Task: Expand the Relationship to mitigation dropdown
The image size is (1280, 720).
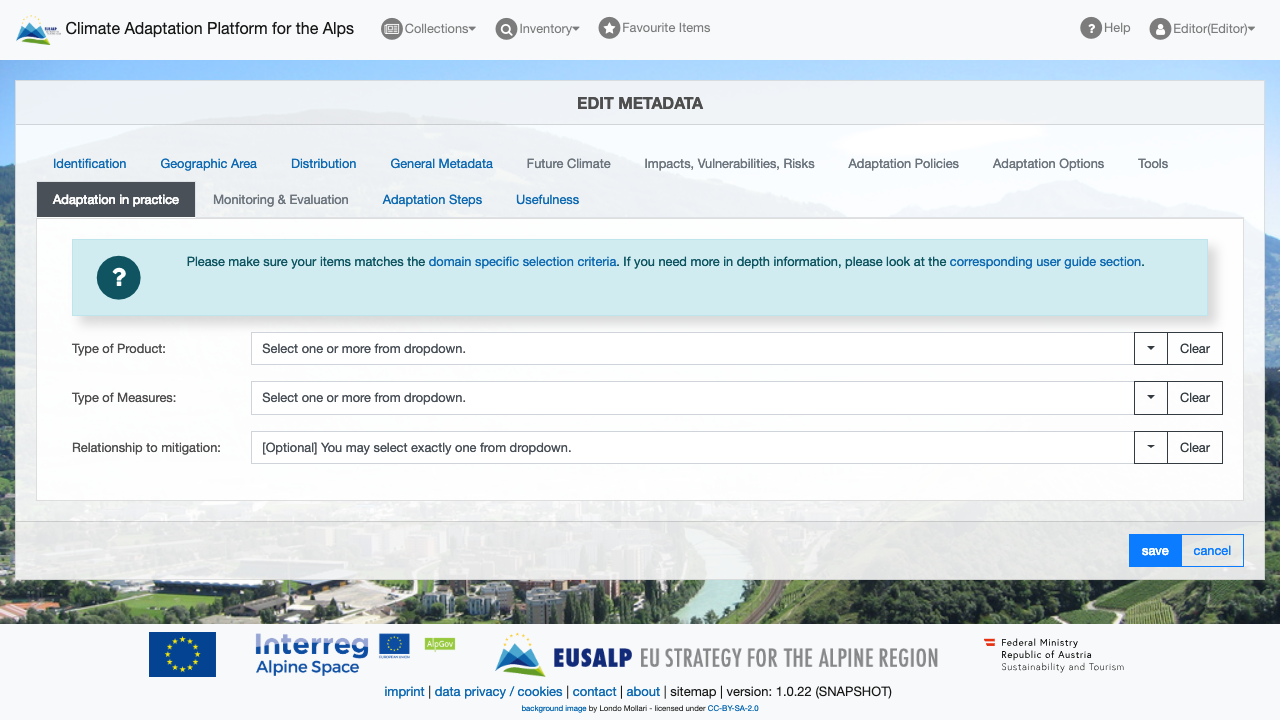Action: pyautogui.click(x=1150, y=448)
